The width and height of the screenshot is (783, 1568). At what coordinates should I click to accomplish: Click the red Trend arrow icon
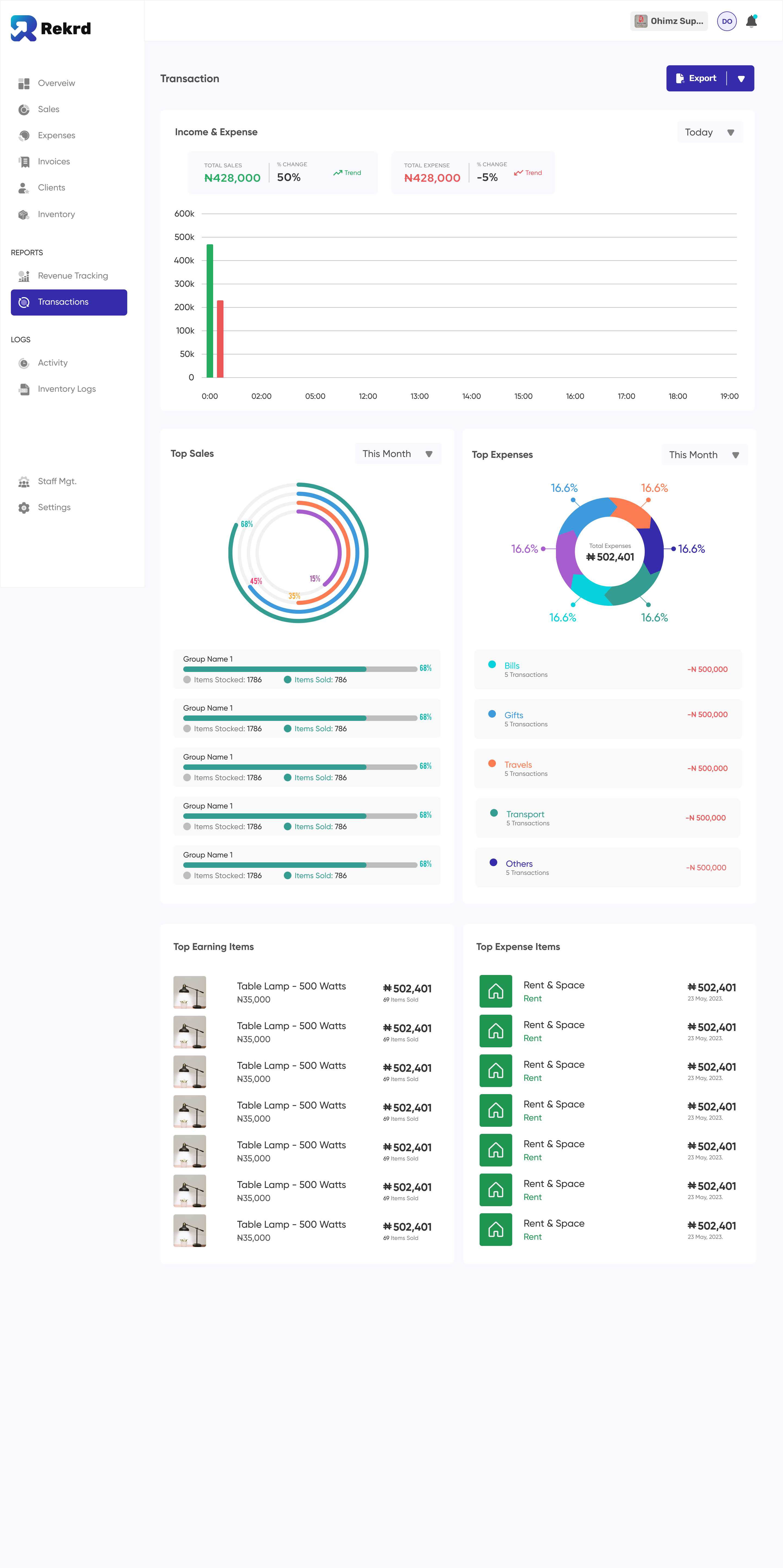click(518, 173)
